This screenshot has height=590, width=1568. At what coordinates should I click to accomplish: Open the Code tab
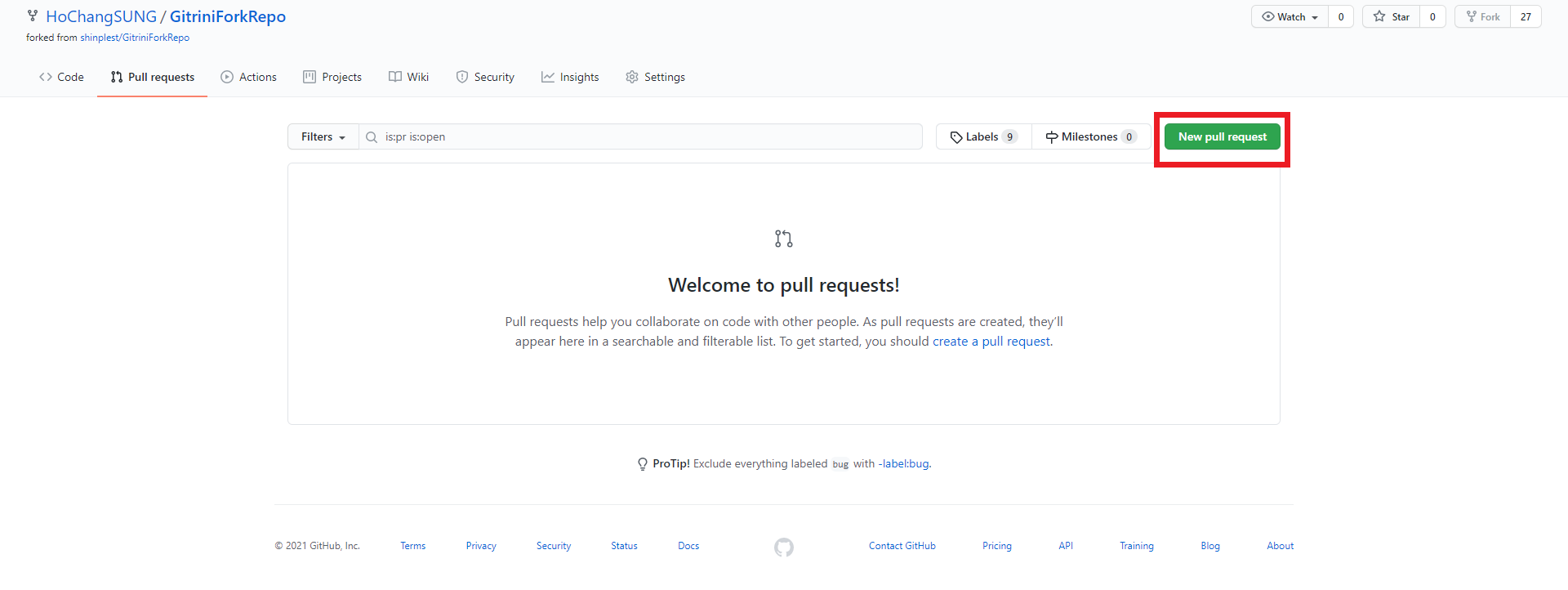(61, 77)
